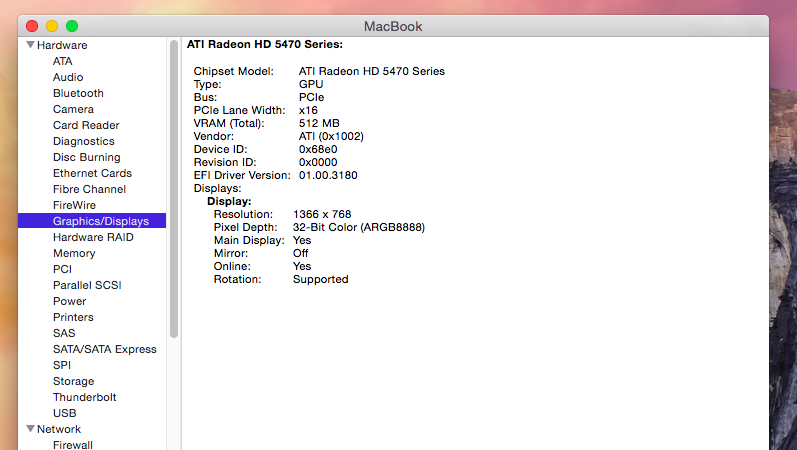
Task: Open Card Reader information
Action: pos(86,125)
